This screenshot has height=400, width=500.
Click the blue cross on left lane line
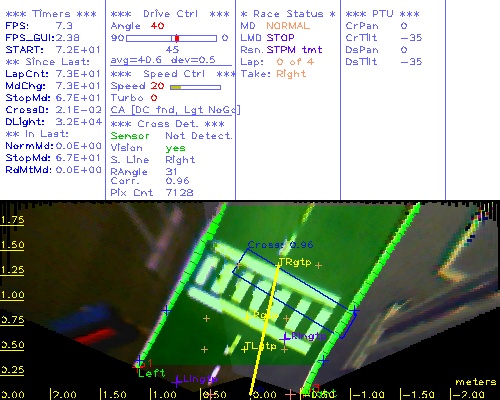click(x=166, y=311)
